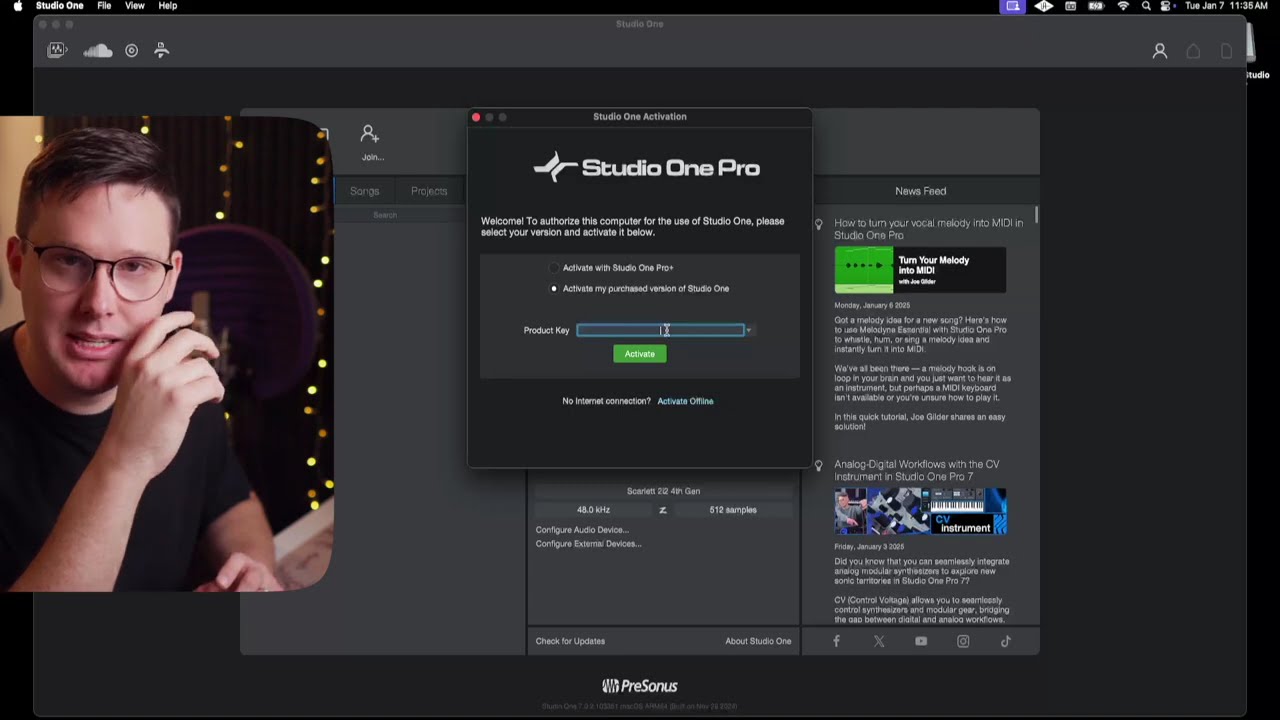Click the screen sharing menu bar icon
The image size is (1280, 720).
1013,6
